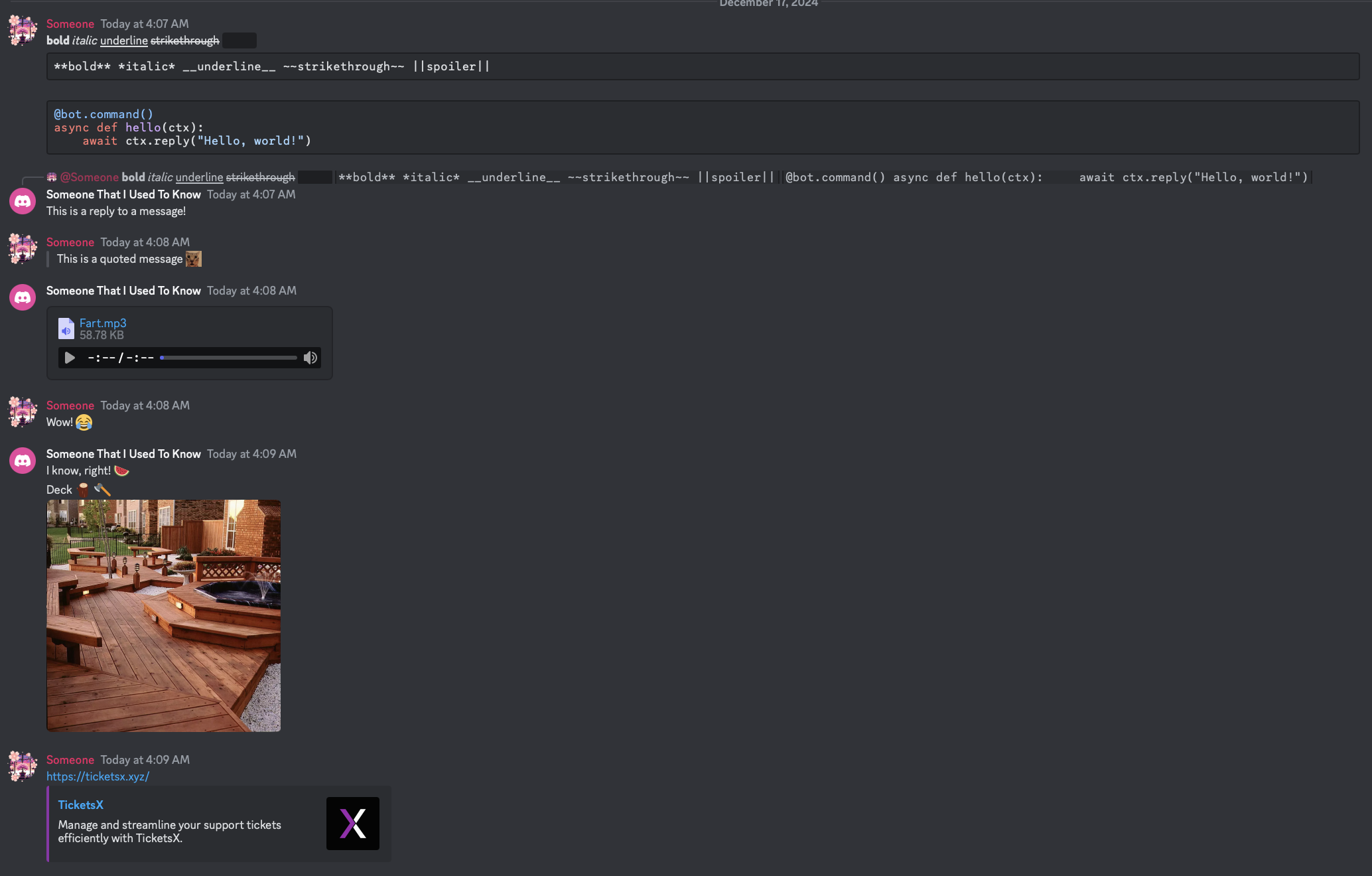Reveal the spoiler in the reply preview

click(x=314, y=177)
